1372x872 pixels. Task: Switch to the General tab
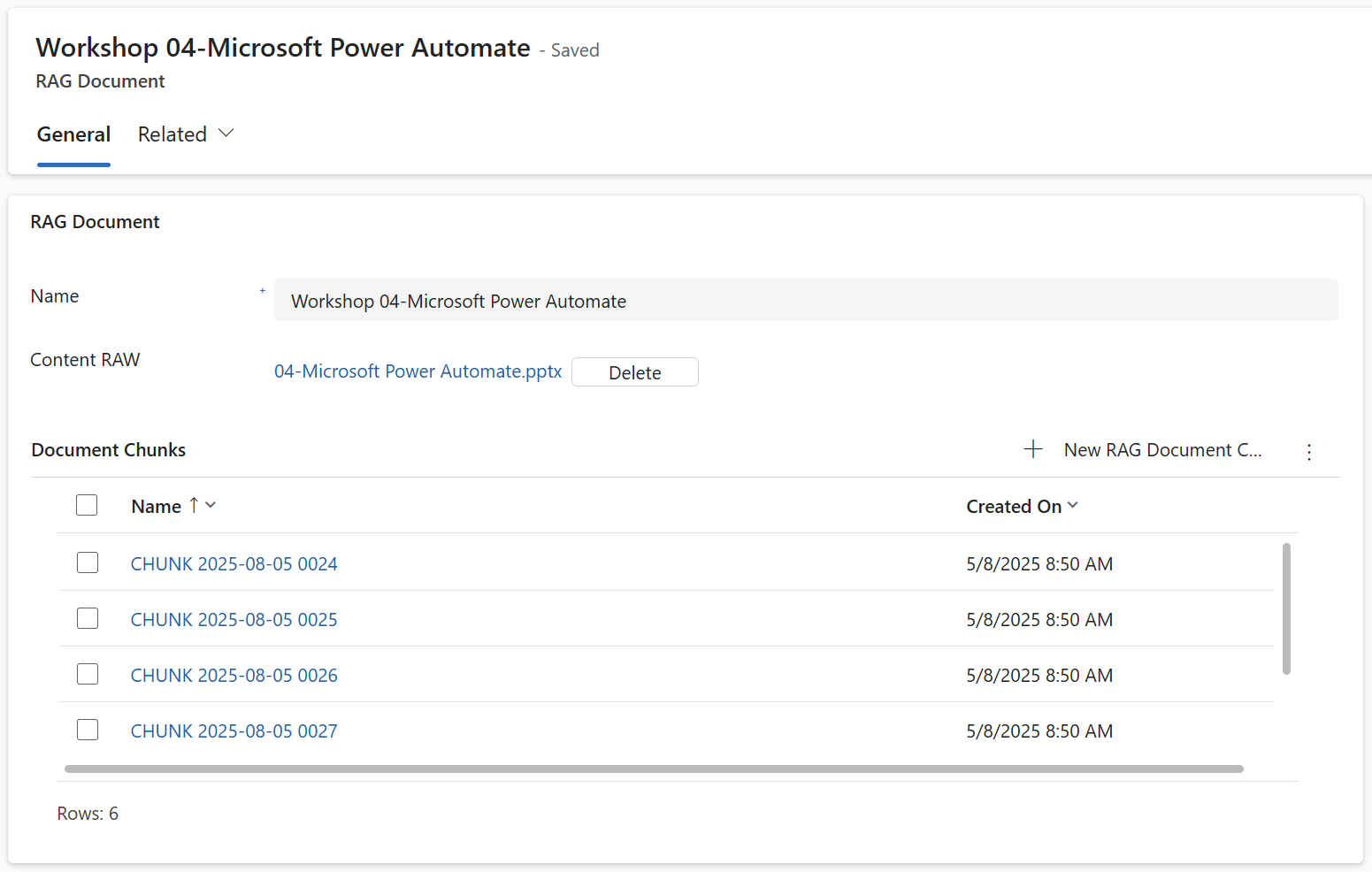coord(73,134)
